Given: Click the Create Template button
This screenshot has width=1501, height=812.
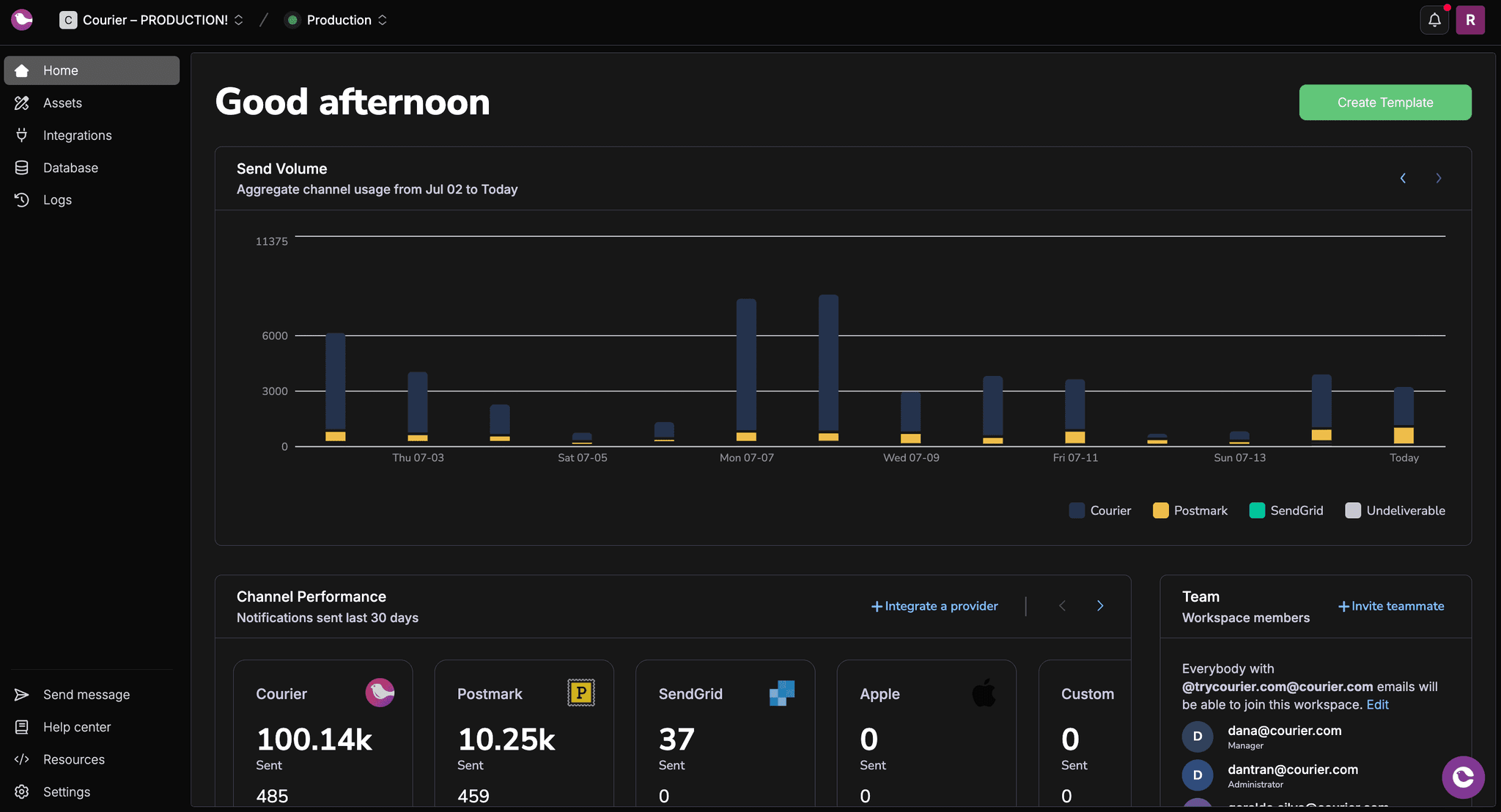Looking at the screenshot, I should click(x=1385, y=103).
